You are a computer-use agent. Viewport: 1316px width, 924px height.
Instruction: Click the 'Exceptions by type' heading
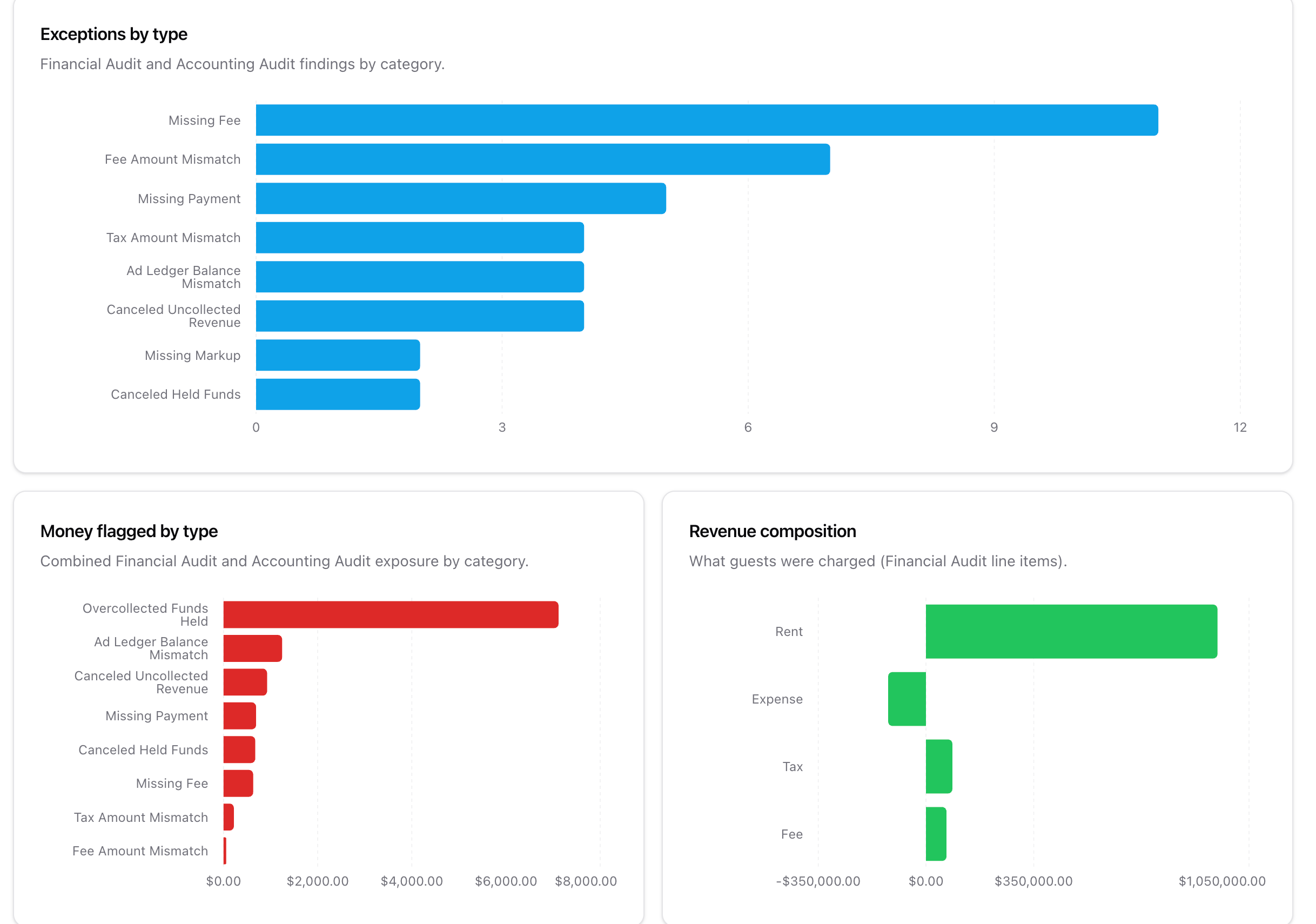coord(113,35)
